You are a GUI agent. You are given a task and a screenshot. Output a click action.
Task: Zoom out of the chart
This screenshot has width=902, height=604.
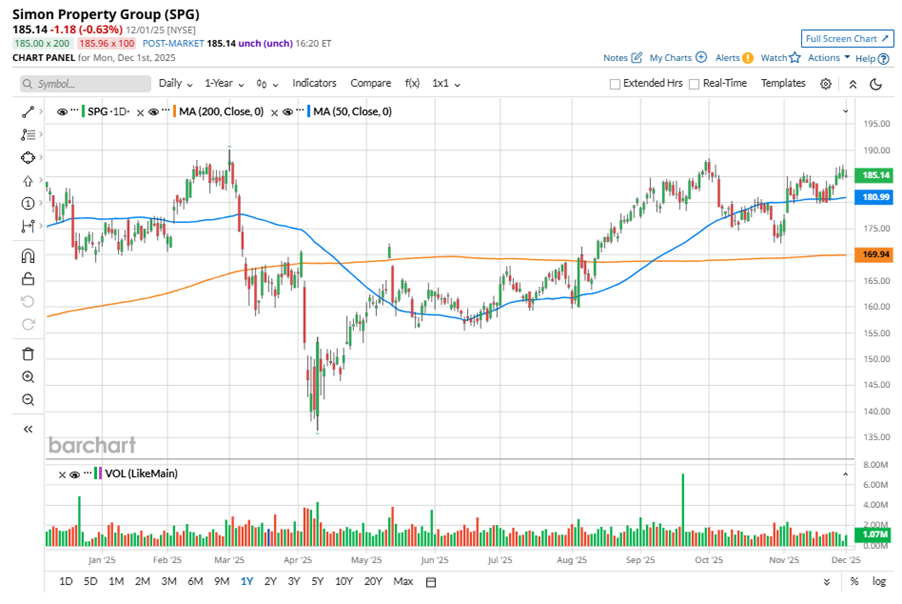pos(28,400)
